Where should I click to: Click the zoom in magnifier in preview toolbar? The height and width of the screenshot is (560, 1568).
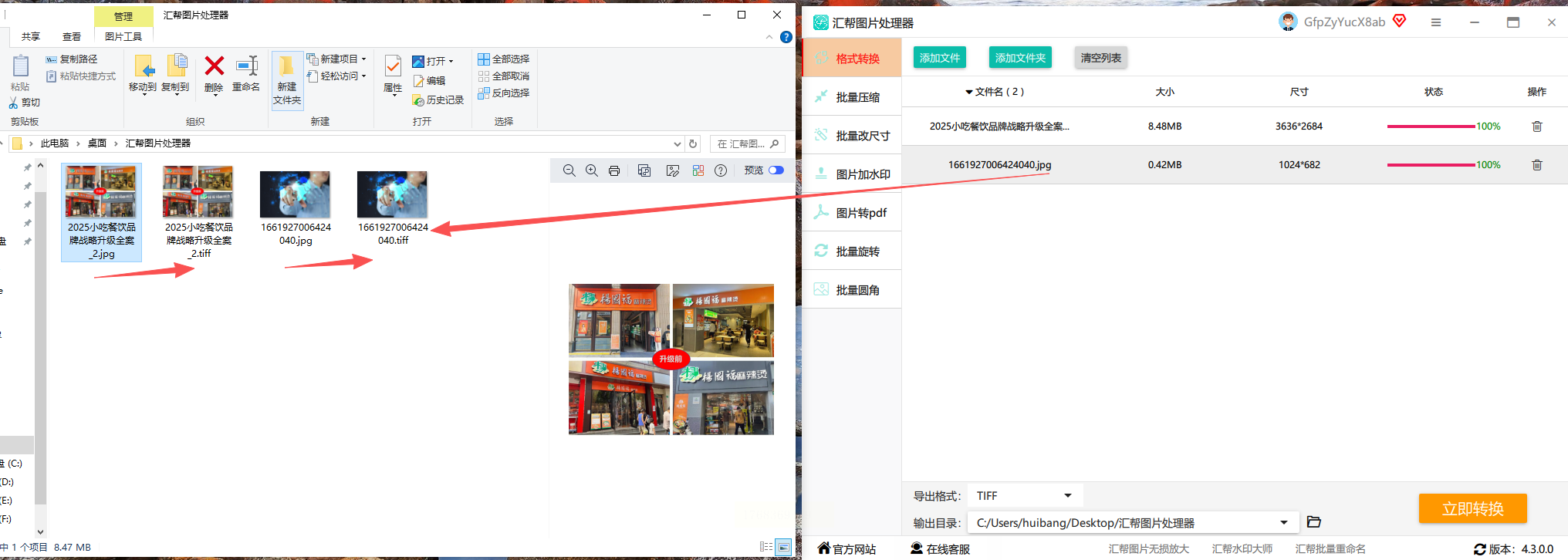pyautogui.click(x=591, y=170)
